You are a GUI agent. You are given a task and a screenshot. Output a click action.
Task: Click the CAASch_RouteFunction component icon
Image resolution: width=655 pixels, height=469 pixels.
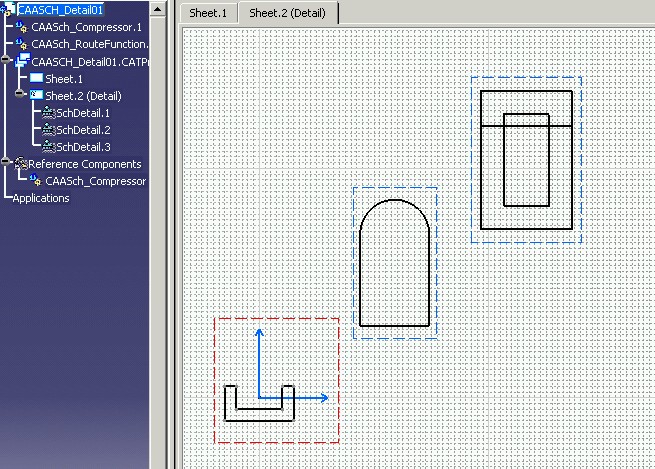click(21, 44)
